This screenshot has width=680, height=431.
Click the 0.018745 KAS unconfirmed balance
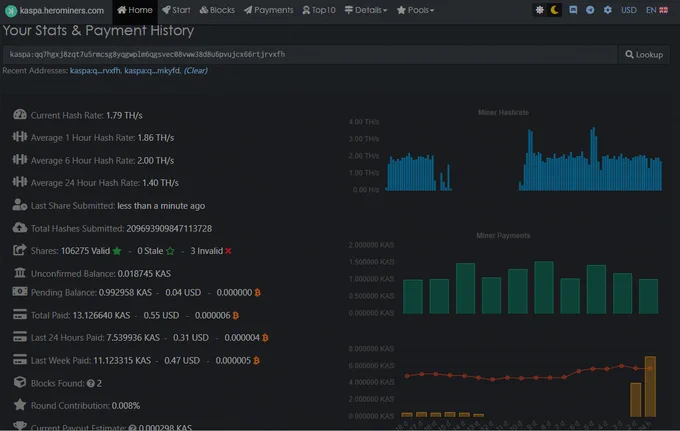pyautogui.click(x=144, y=274)
